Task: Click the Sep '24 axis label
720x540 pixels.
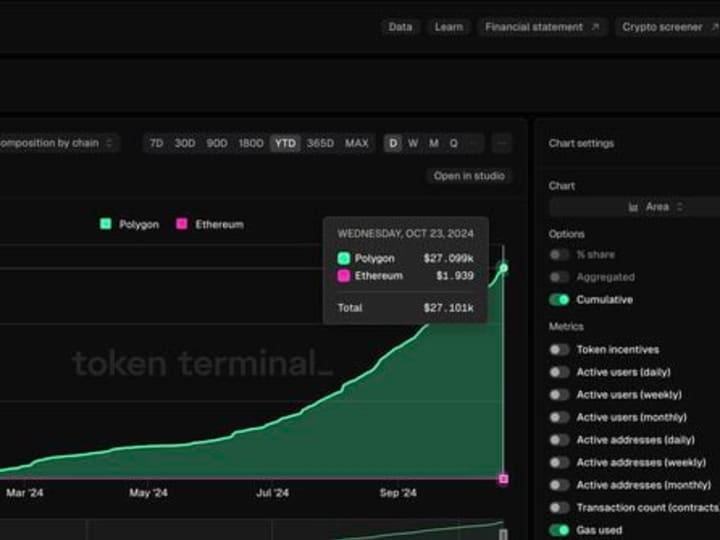Action: coord(398,493)
